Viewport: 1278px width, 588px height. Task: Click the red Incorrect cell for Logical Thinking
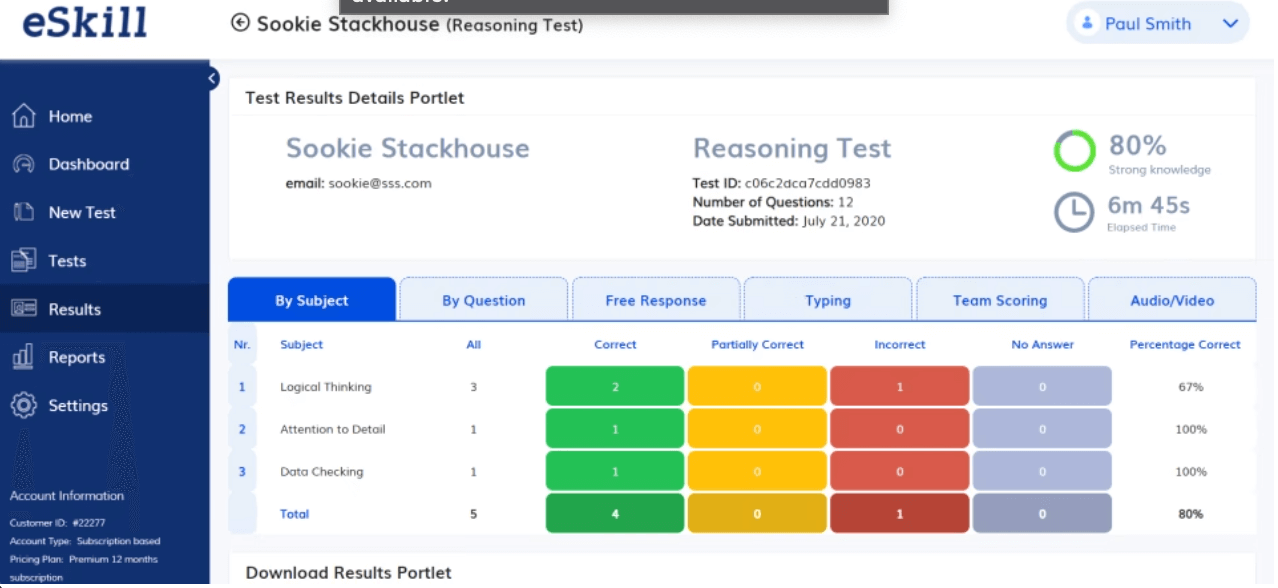pos(900,386)
